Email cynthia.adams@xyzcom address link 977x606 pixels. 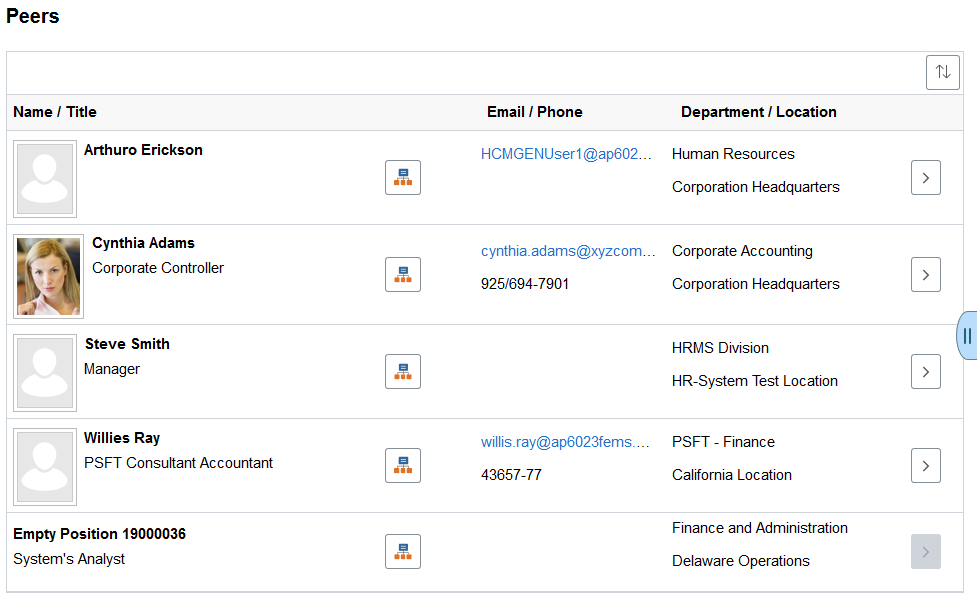(568, 251)
